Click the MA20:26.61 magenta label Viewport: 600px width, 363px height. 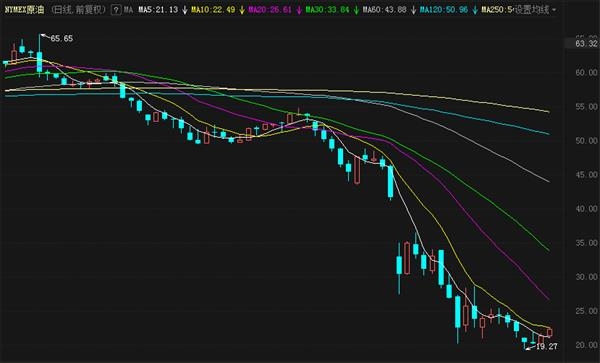(270, 10)
